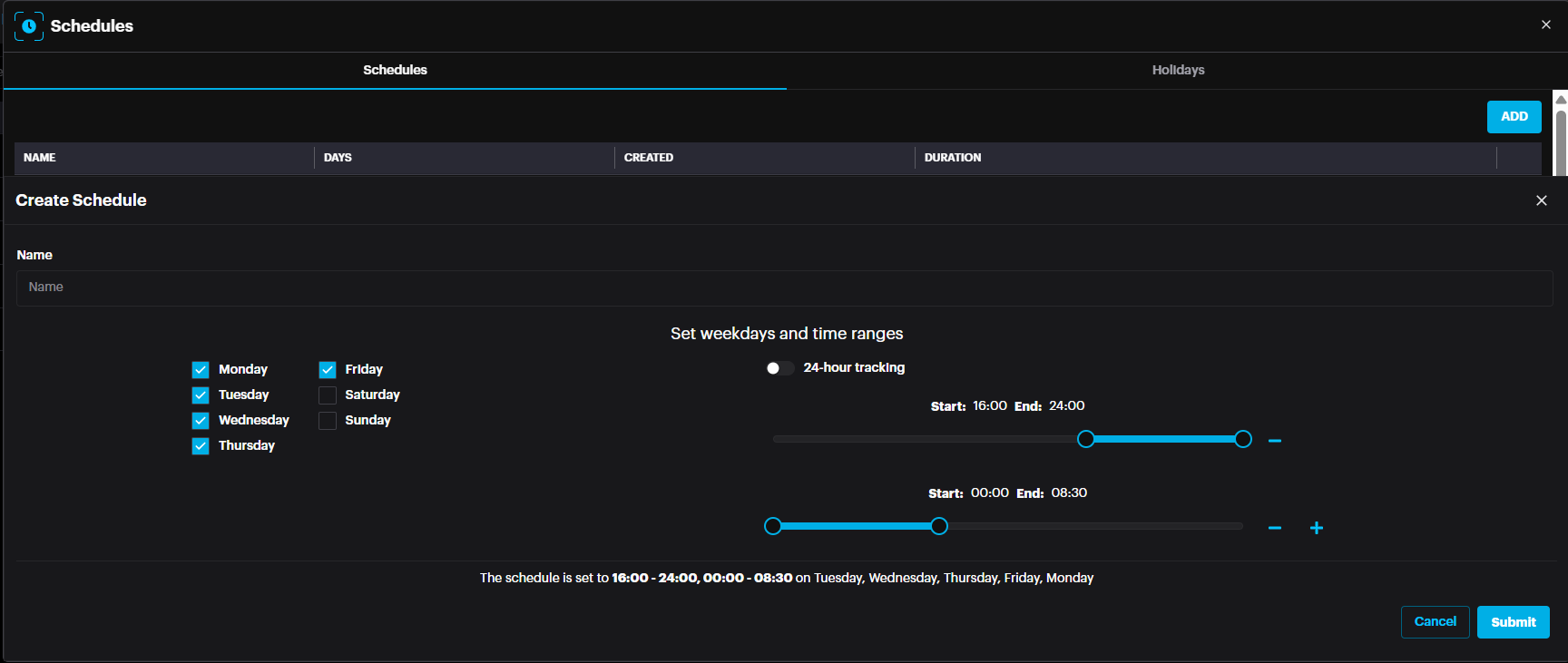Turn on 24-hour tracking toggle

[779, 368]
